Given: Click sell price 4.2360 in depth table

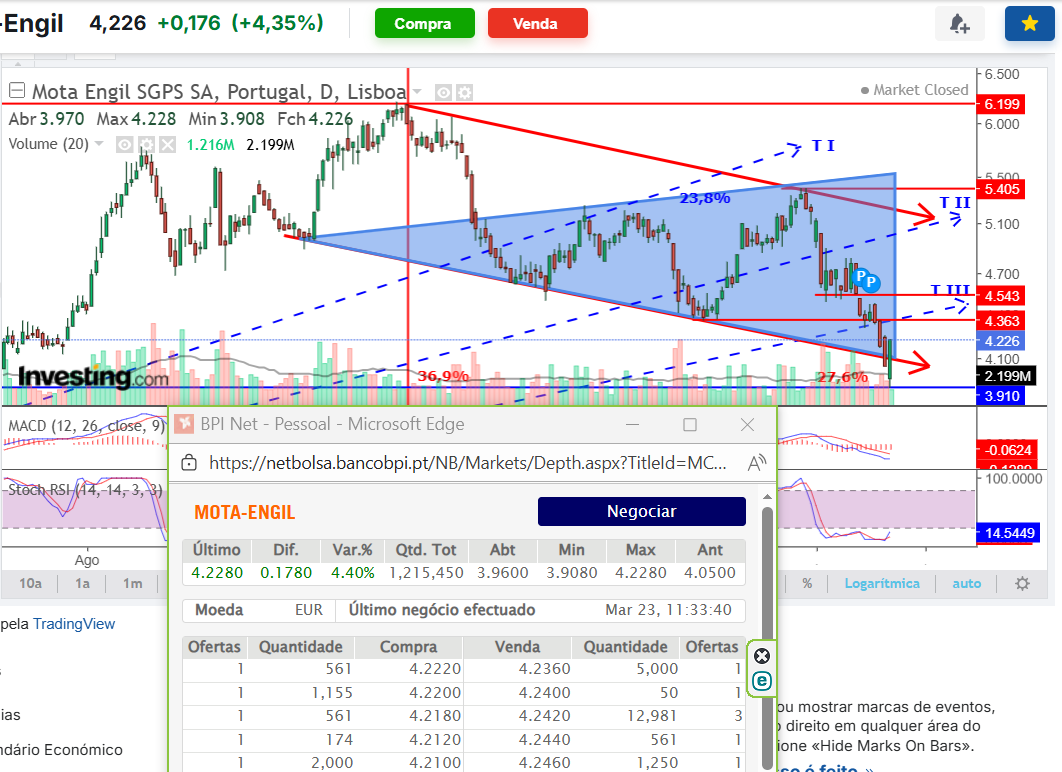Looking at the screenshot, I should (x=545, y=669).
